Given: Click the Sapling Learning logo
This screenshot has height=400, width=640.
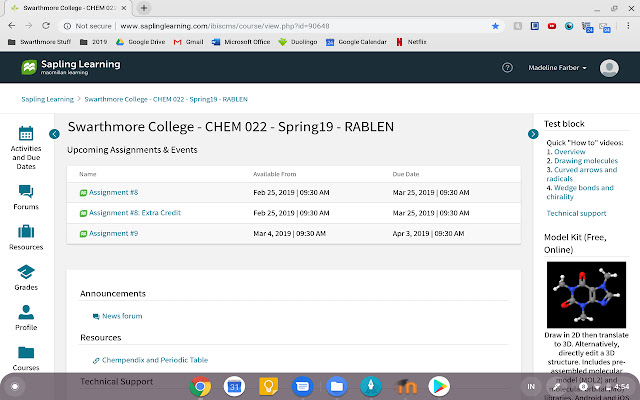Looking at the screenshot, I should 71,67.
